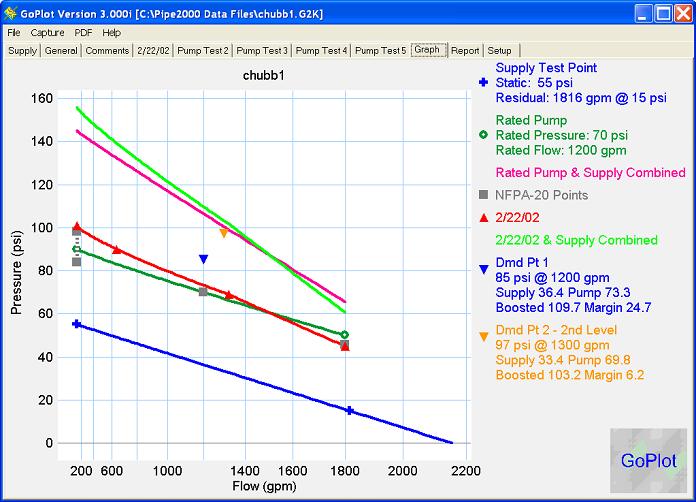Click the Supply 36.4 Pump 73.3 text
Screen dimensions: 696x502
tap(563, 293)
